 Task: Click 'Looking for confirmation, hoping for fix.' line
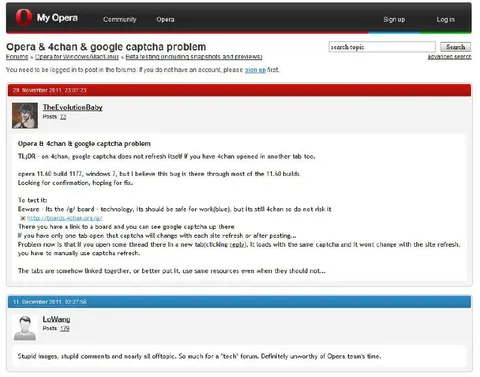point(75,183)
